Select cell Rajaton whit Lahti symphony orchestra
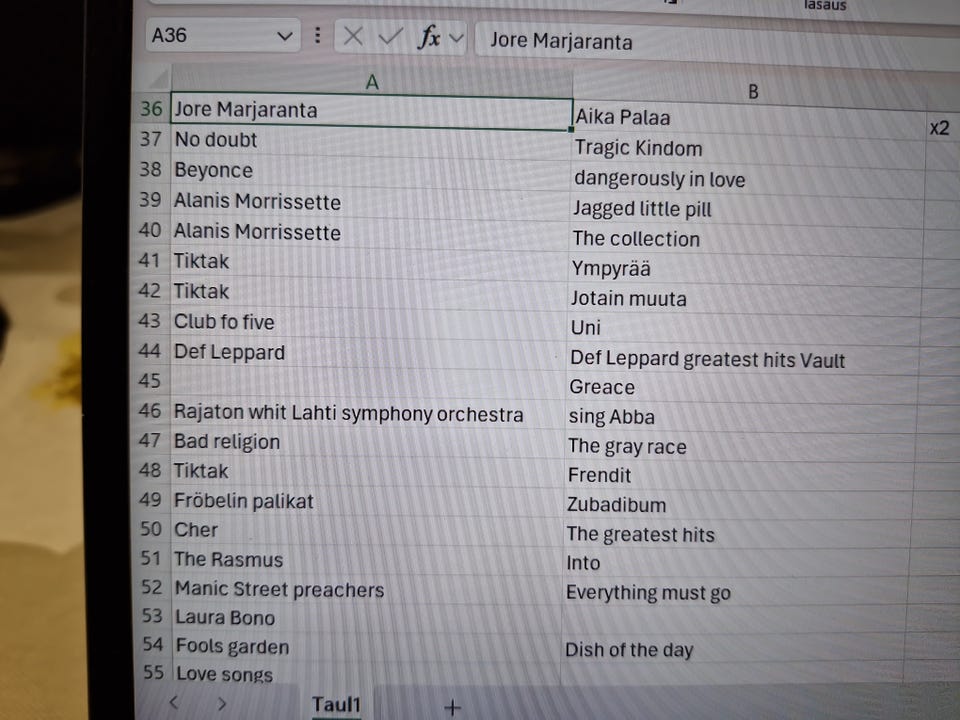This screenshot has height=720, width=960. pos(367,414)
